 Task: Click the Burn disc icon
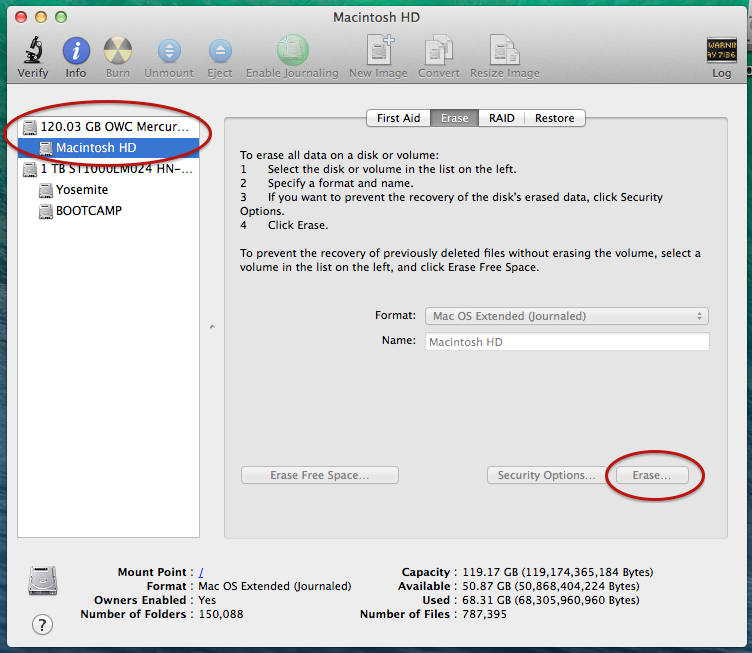pos(118,50)
